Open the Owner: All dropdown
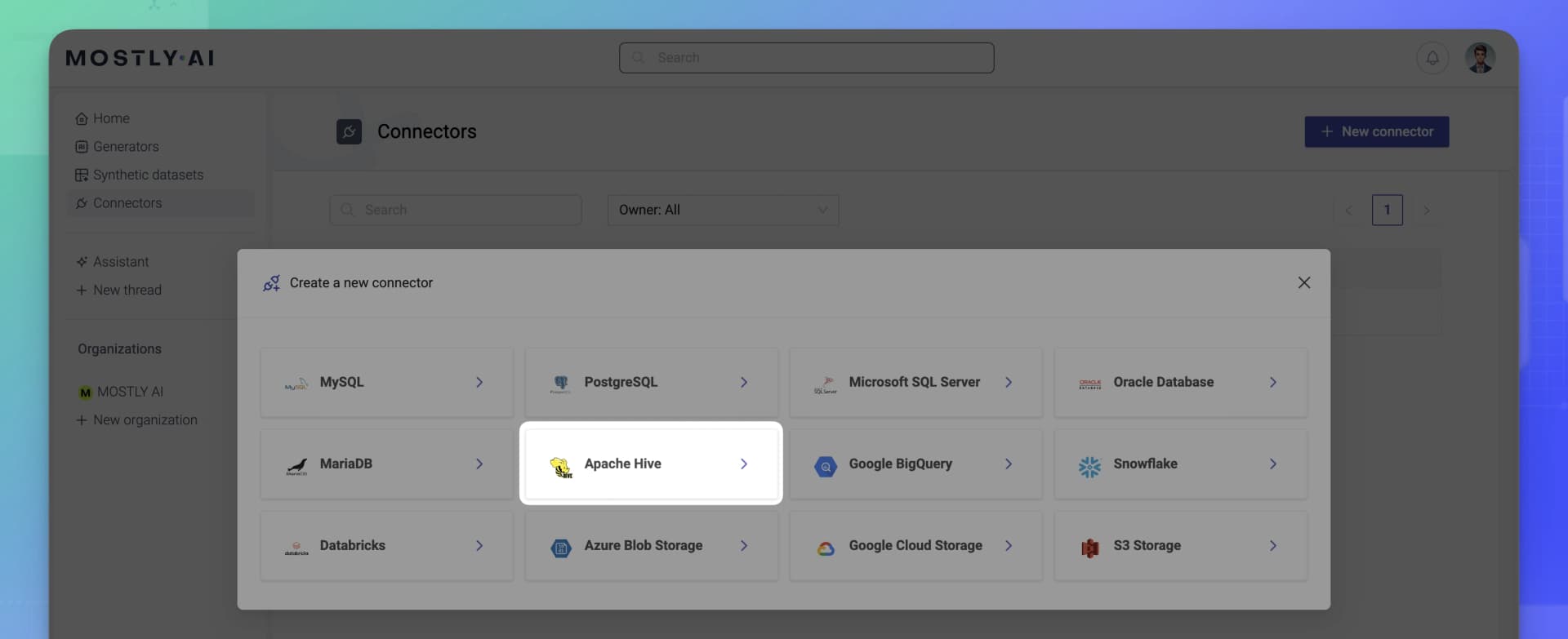This screenshot has height=639, width=1568. 723,210
